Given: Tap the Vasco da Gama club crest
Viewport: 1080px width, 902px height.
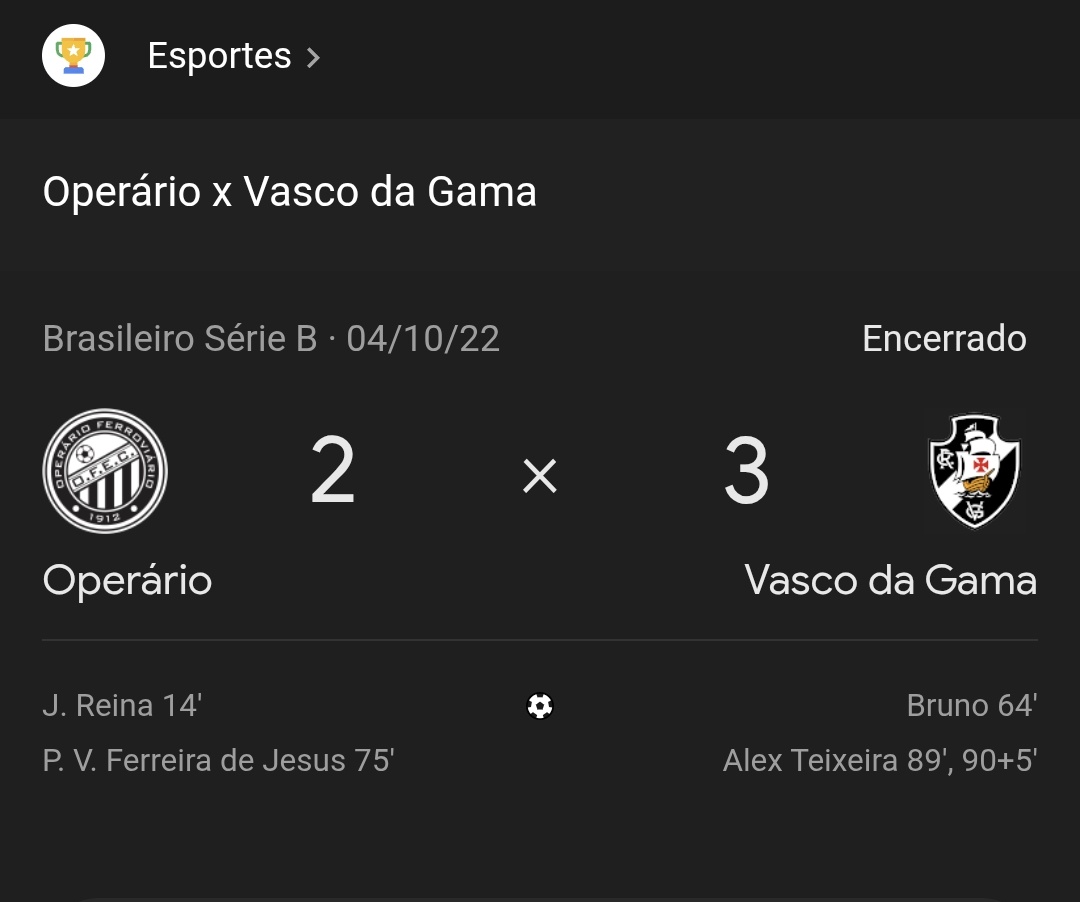Looking at the screenshot, I should [x=974, y=471].
